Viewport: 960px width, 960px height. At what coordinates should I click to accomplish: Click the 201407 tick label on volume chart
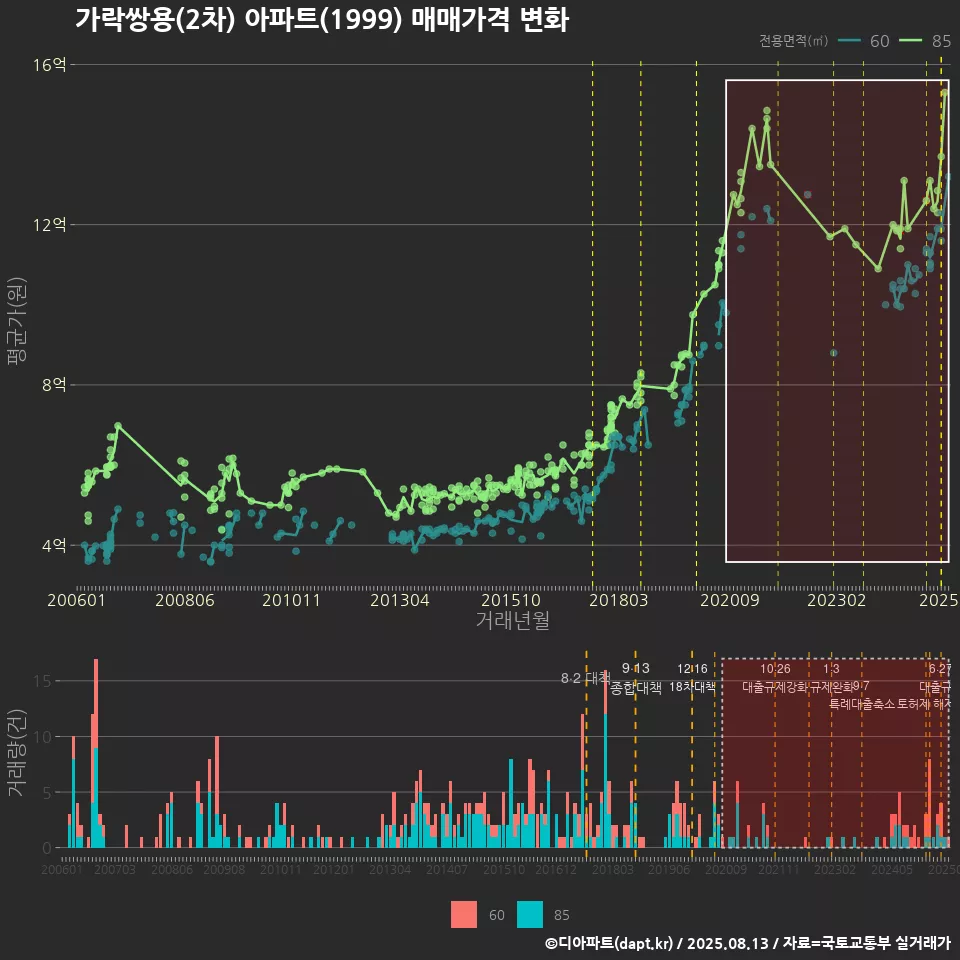pos(447,869)
